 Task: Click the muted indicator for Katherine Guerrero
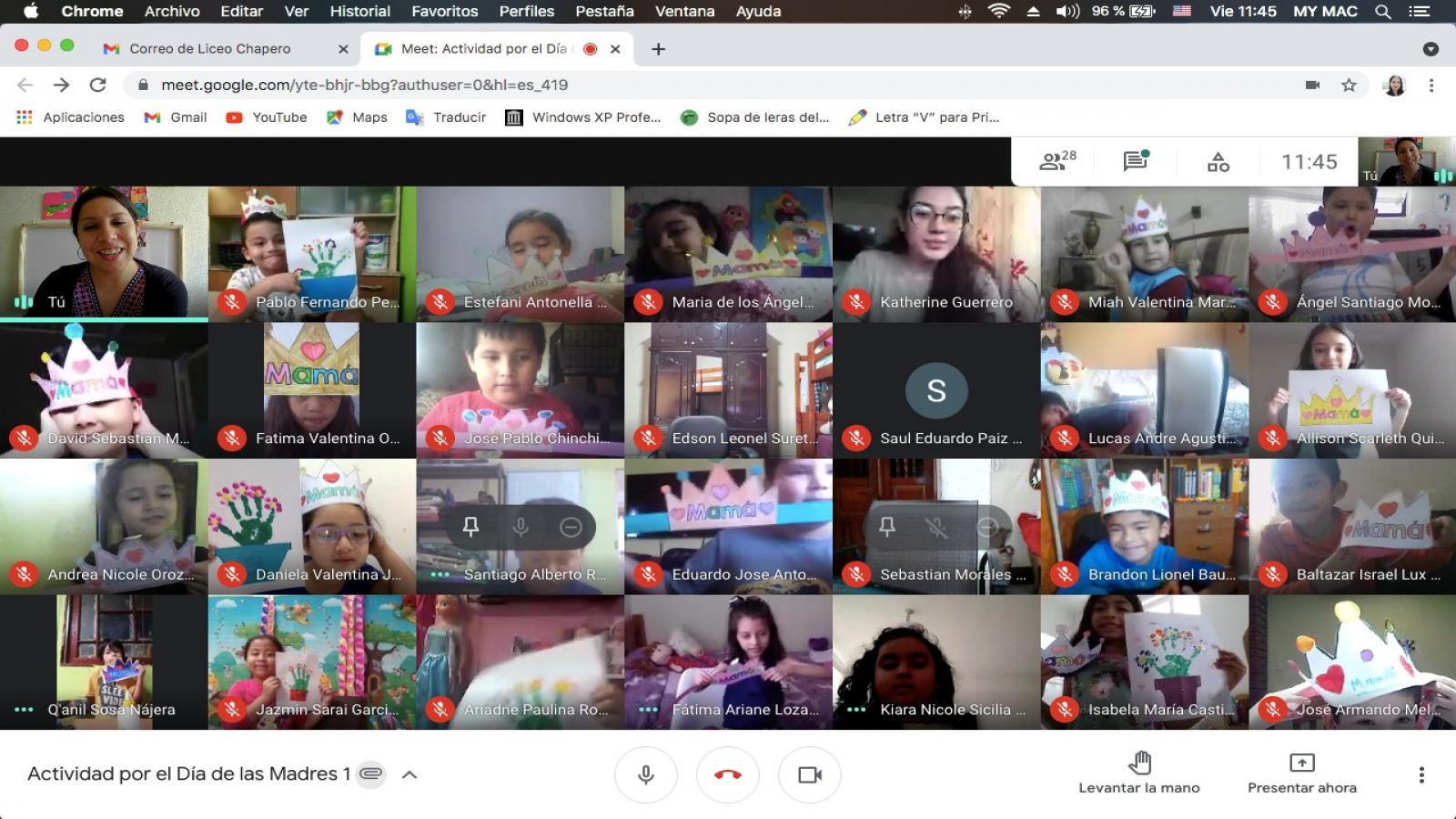856,302
